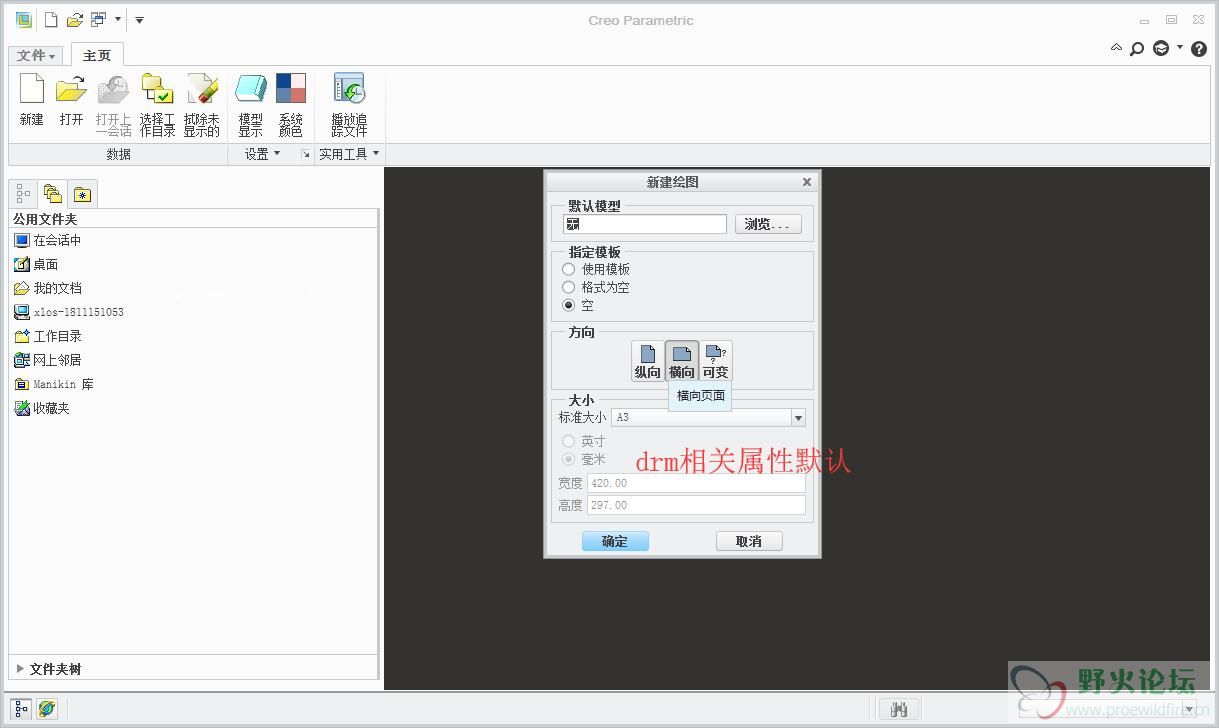The image size is (1219, 728).
Task: Toggle browser status bar icon
Action: click(47, 709)
